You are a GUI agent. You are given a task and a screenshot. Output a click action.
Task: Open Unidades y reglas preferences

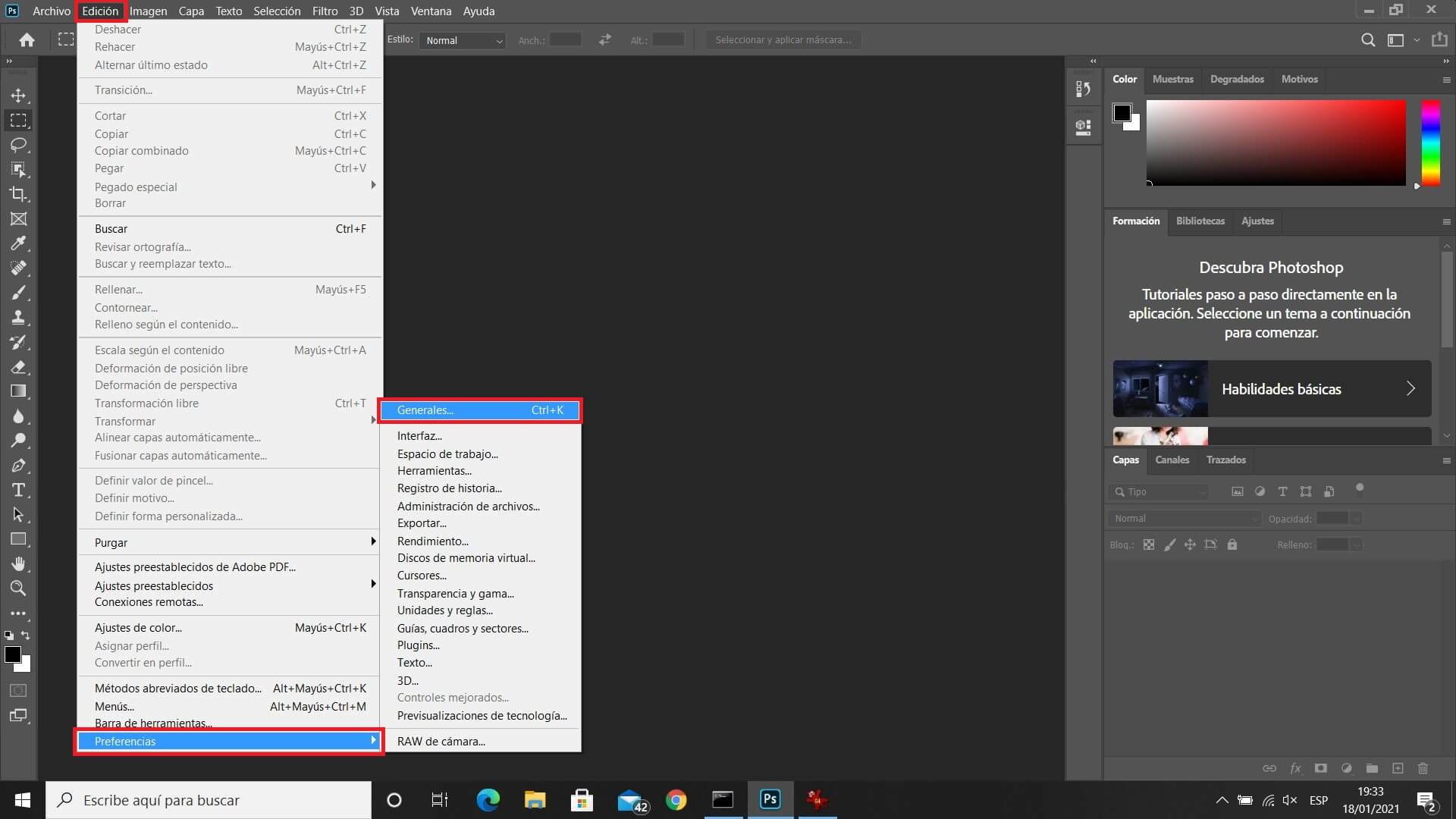tap(480, 610)
